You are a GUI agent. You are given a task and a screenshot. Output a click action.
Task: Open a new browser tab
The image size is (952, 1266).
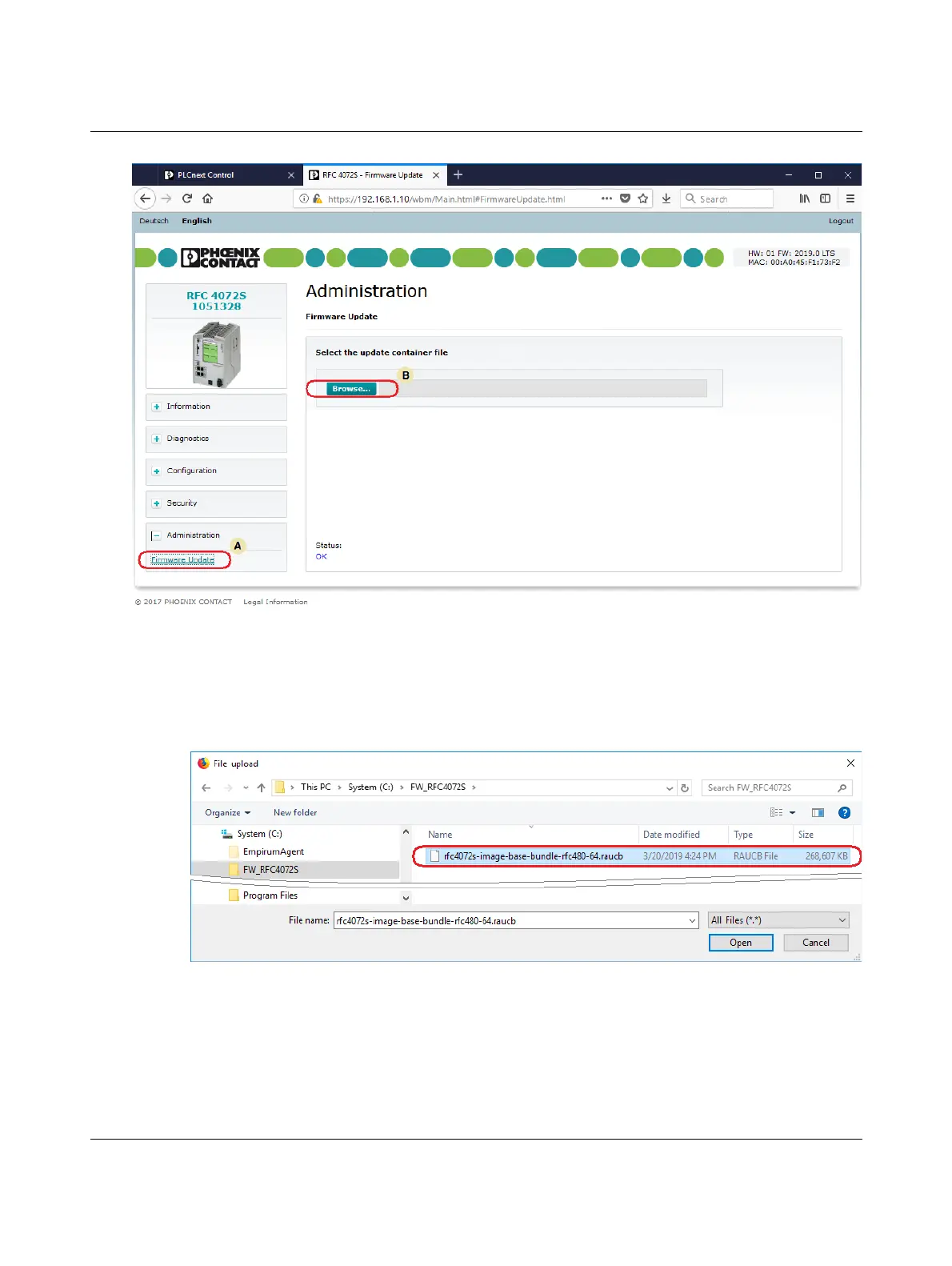click(458, 174)
